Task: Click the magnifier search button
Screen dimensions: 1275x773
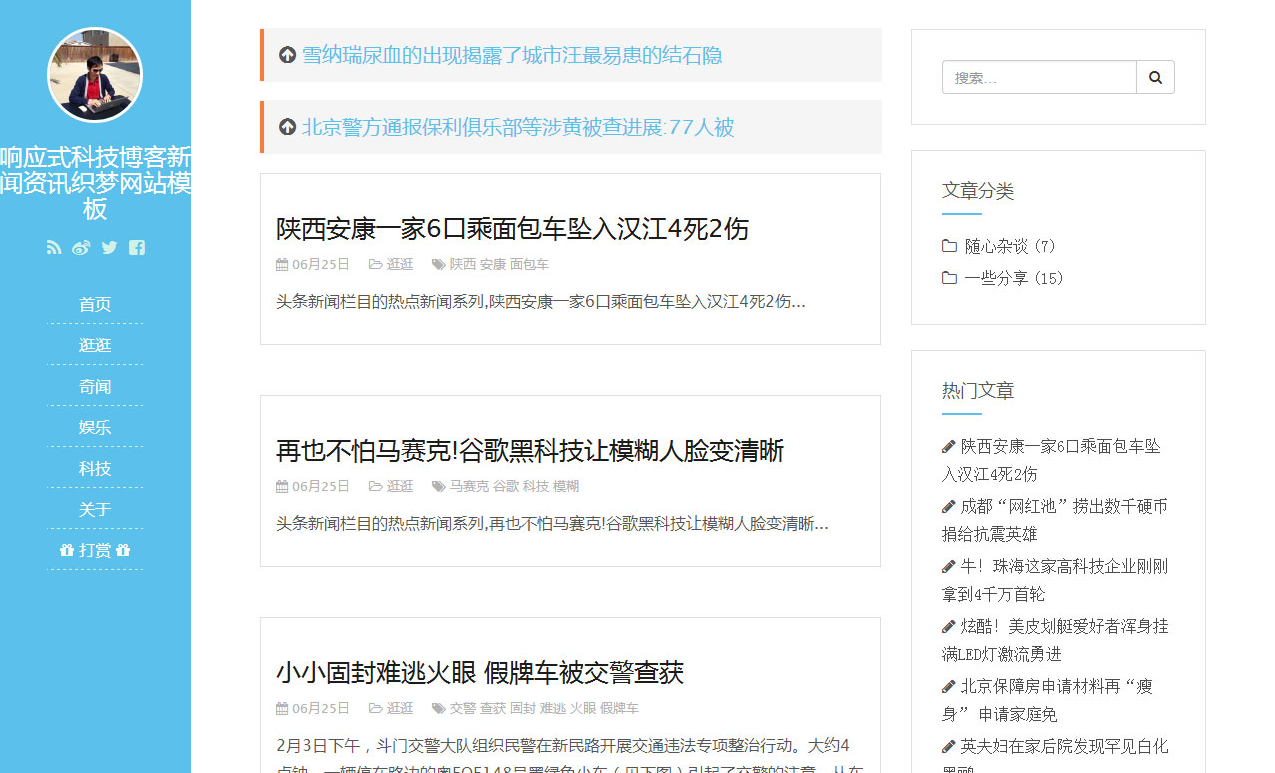Action: coord(1155,76)
